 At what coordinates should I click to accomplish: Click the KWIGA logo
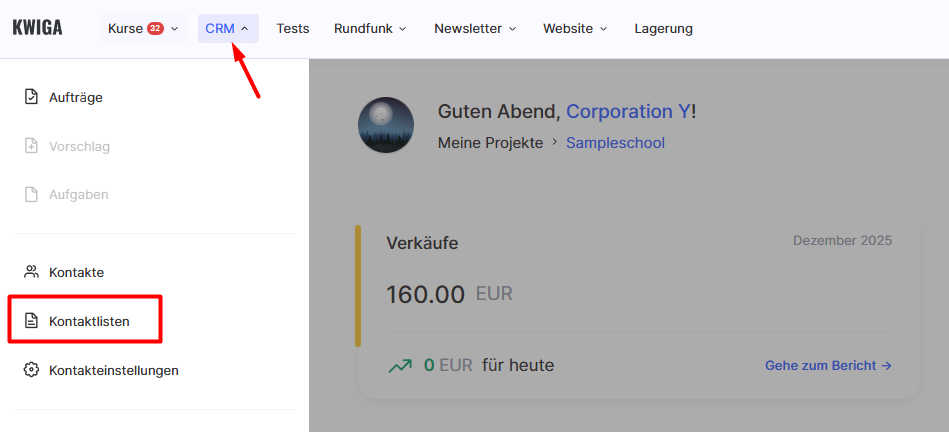(37, 28)
